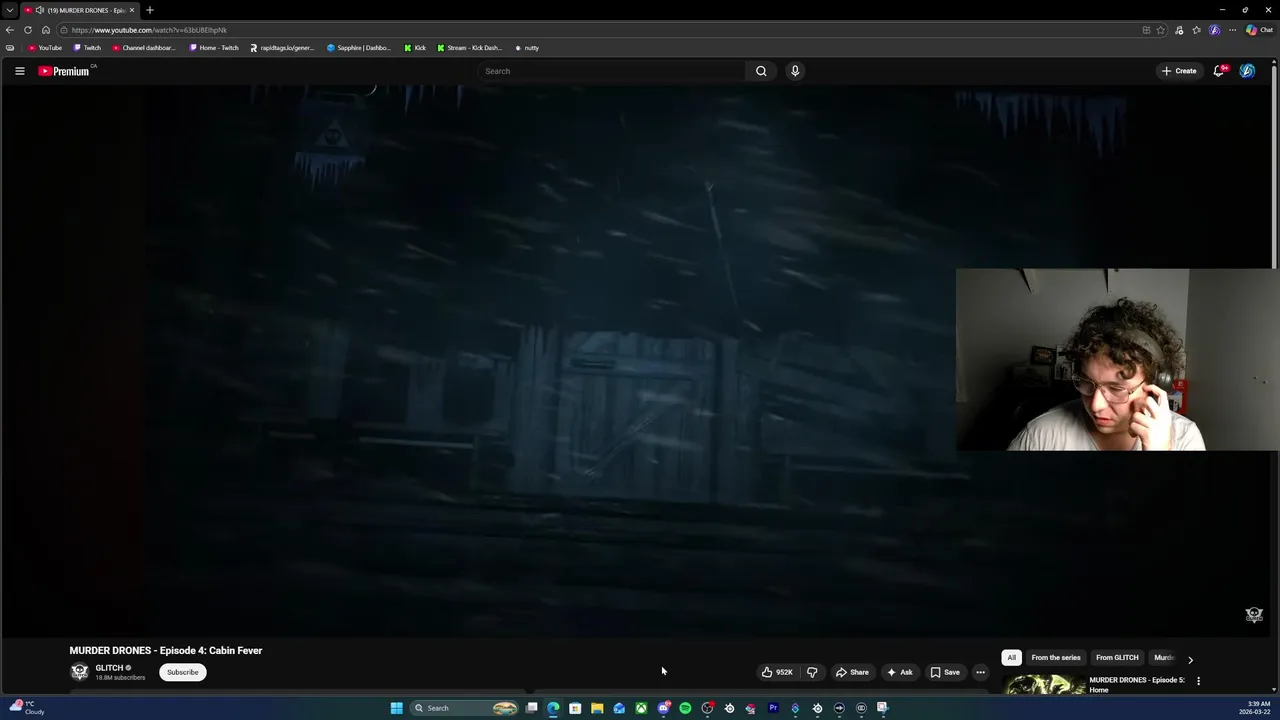Open the YouTube guide hamburger menu
This screenshot has width=1280, height=720.
(x=19, y=71)
